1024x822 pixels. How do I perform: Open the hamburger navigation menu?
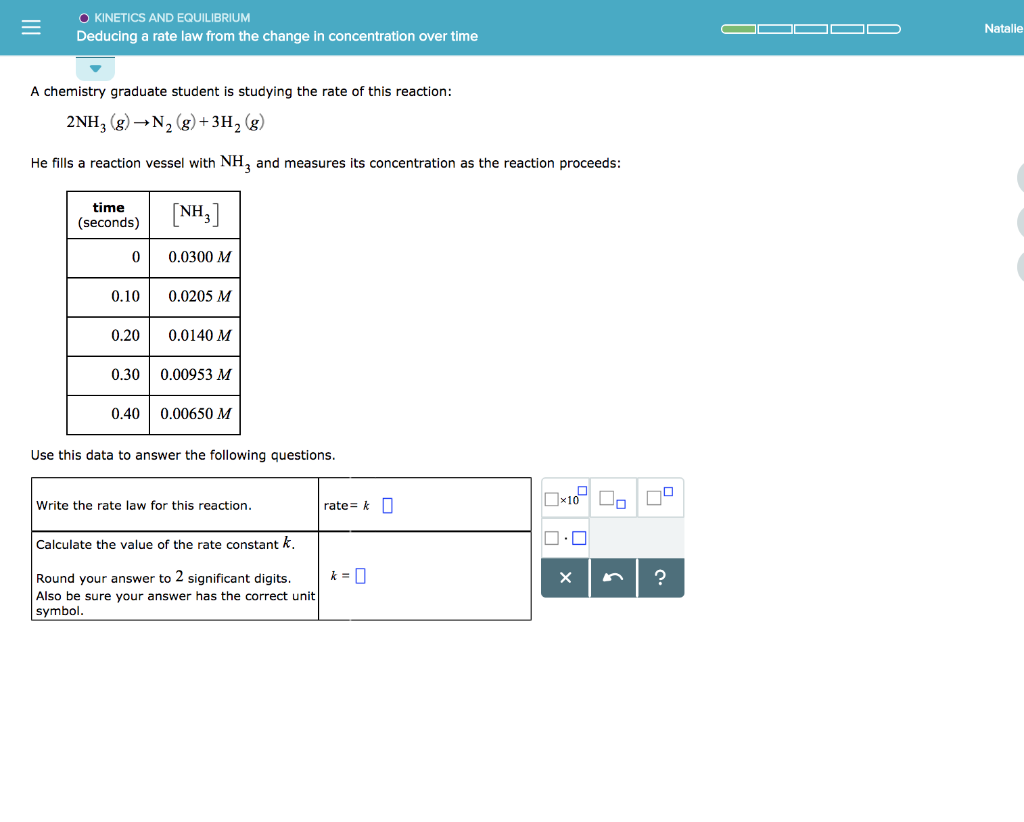click(31, 27)
